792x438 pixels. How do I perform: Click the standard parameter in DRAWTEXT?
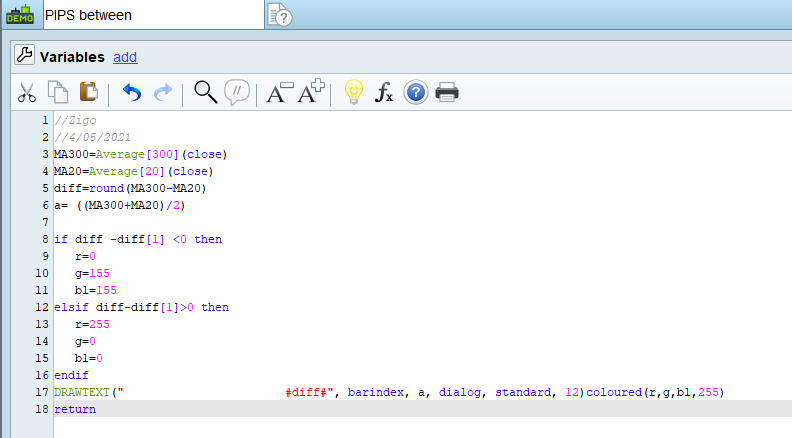click(x=523, y=392)
